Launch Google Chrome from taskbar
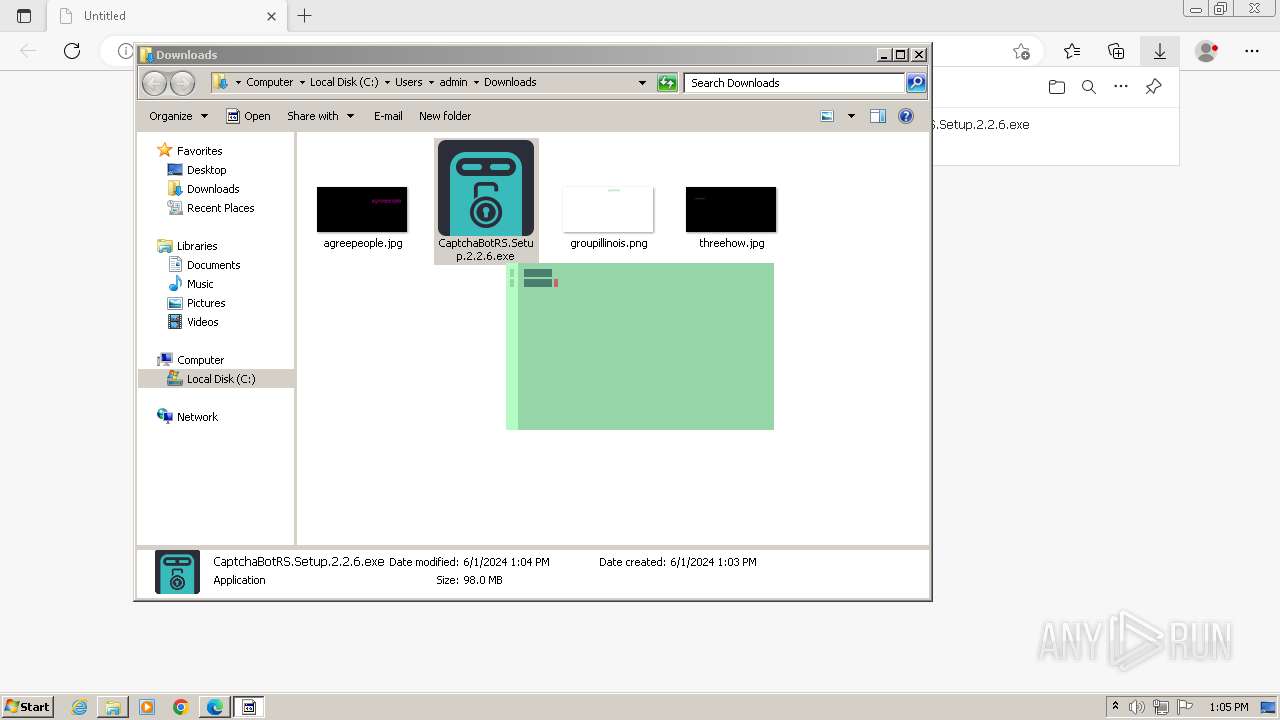Screen dimensions: 1280x720 click(x=181, y=707)
